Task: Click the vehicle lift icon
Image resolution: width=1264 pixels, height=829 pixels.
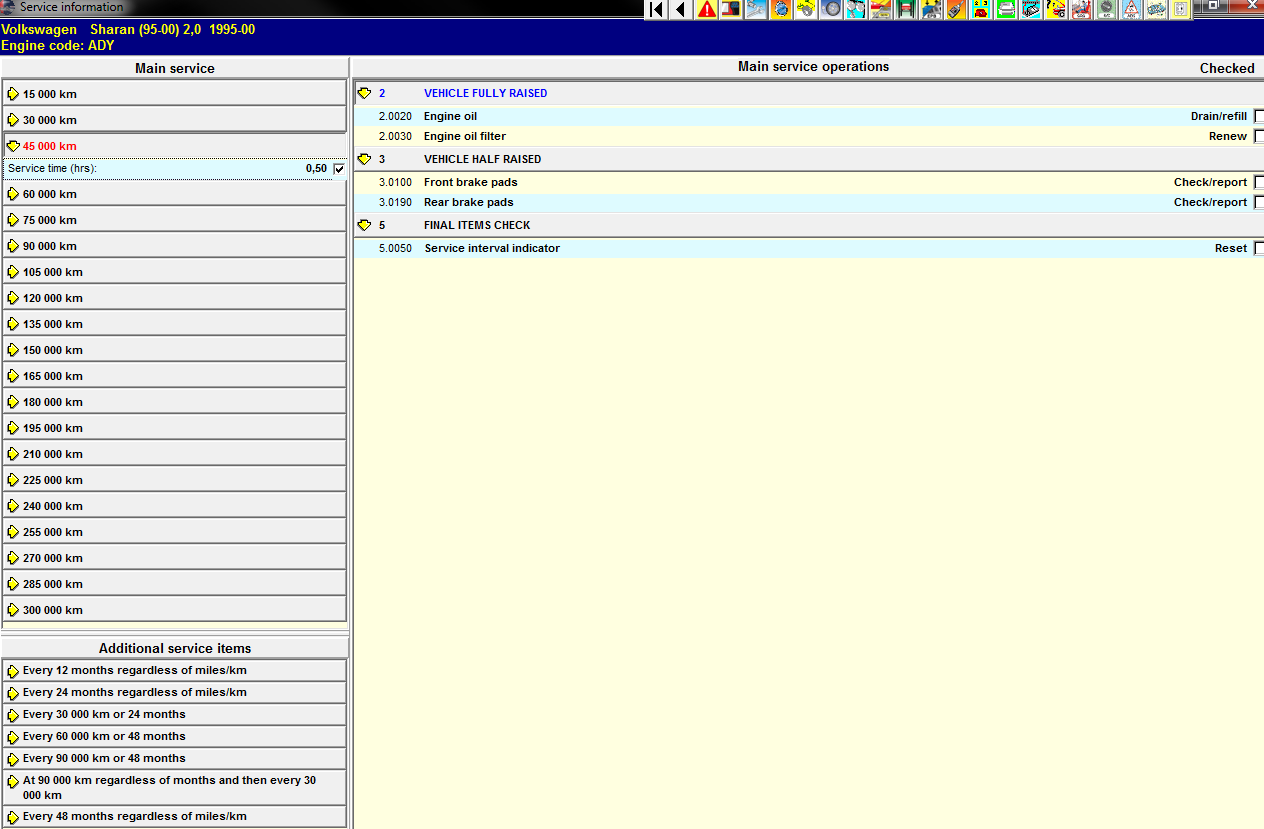Action: click(907, 9)
